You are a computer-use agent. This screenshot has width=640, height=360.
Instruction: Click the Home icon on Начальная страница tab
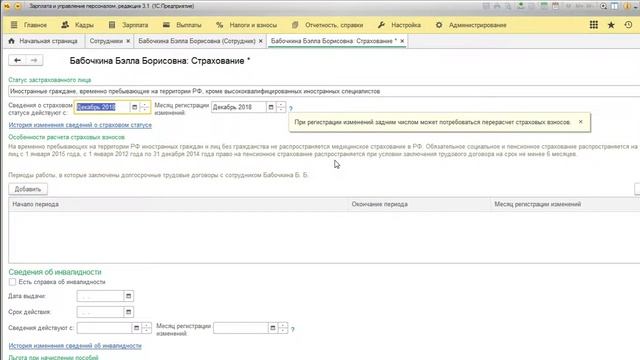click(11, 41)
